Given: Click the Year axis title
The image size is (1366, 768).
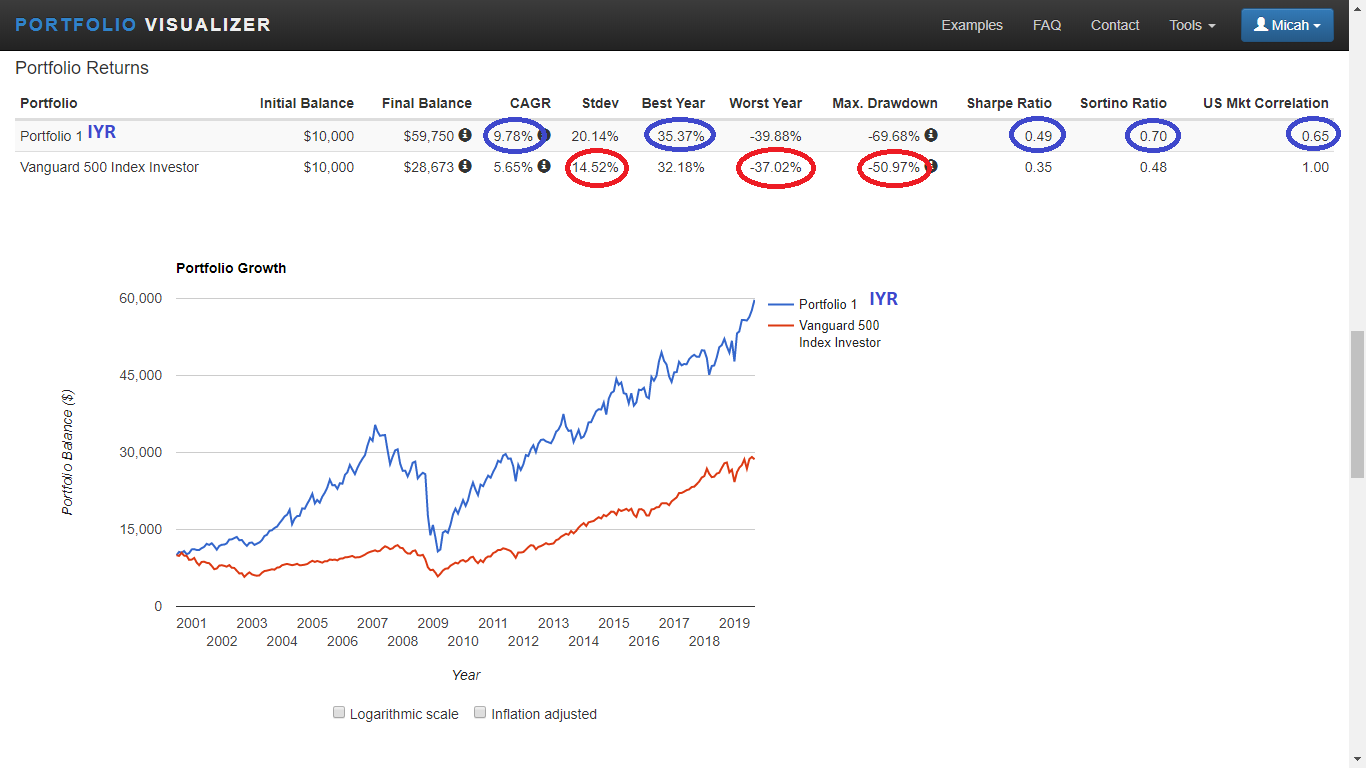Looking at the screenshot, I should pos(466,675).
